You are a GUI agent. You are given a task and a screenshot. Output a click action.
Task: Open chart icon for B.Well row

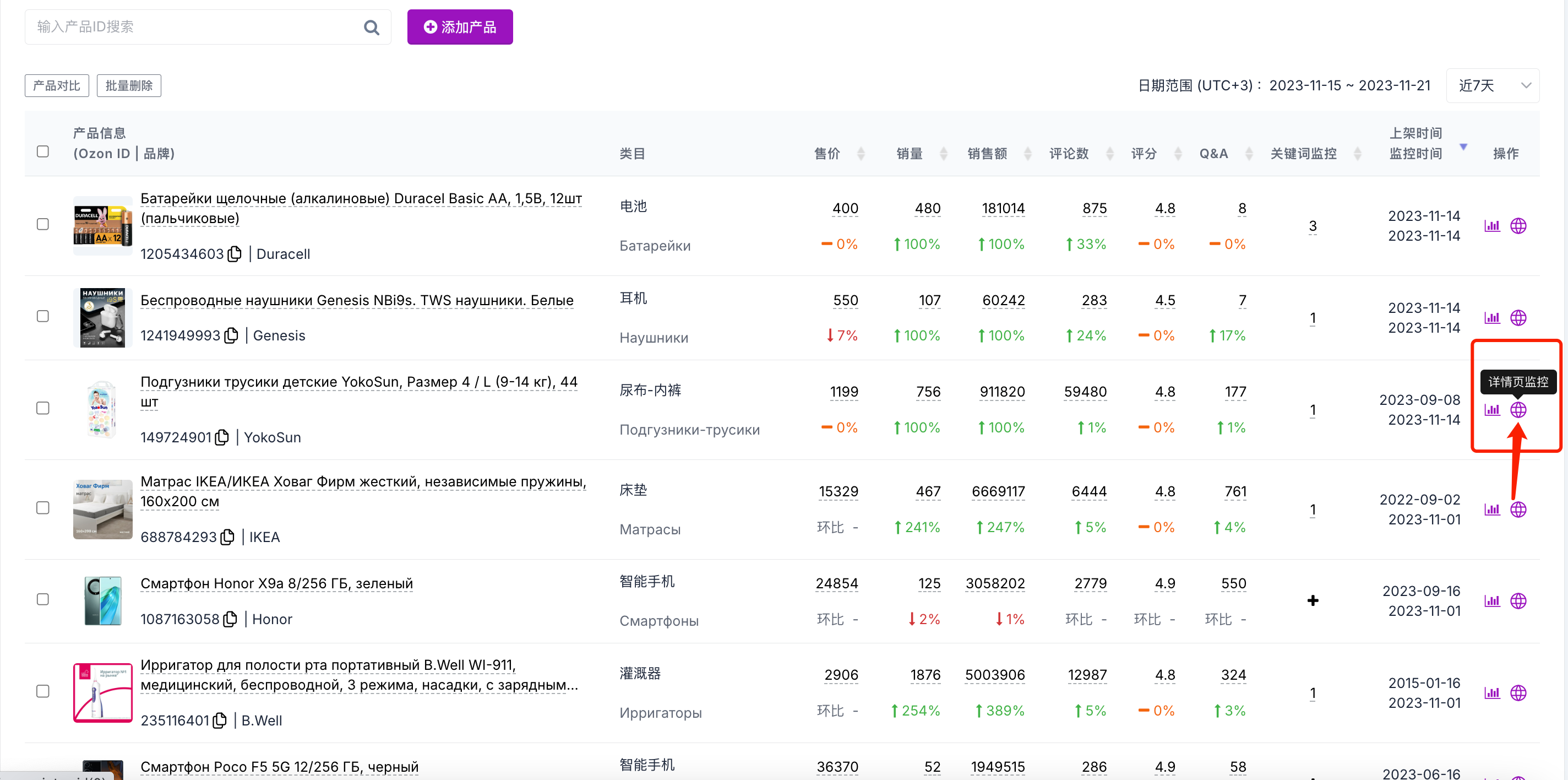pyautogui.click(x=1492, y=693)
